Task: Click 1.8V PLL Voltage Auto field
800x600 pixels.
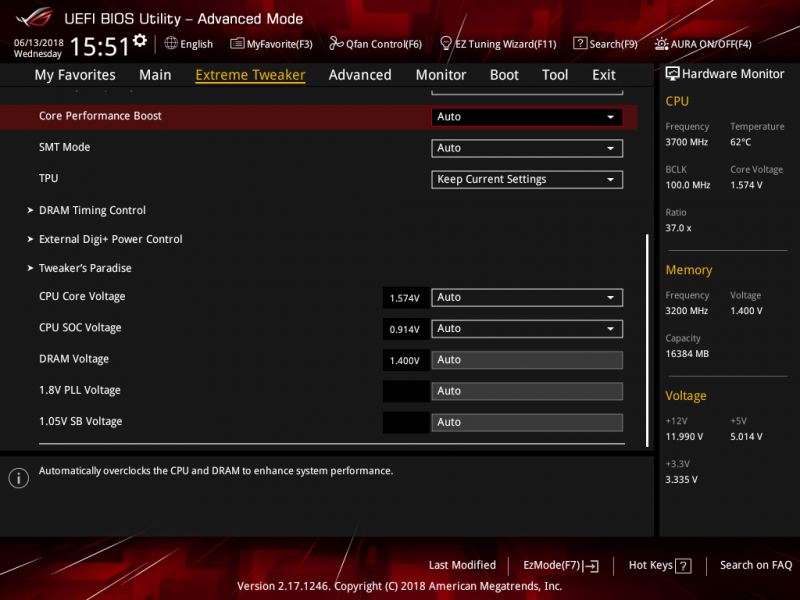Action: [x=527, y=391]
